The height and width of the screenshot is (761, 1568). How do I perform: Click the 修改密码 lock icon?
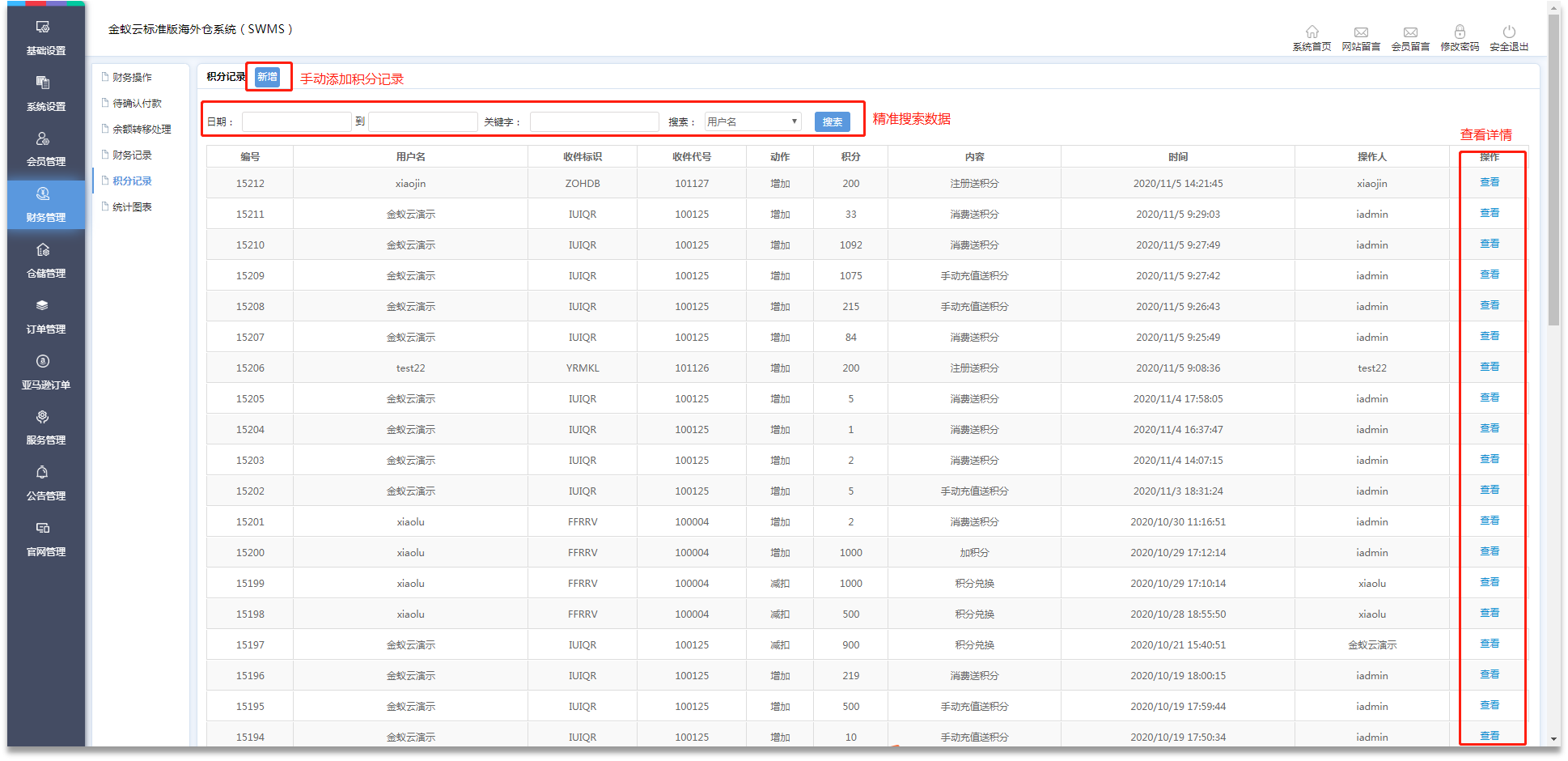(1460, 32)
